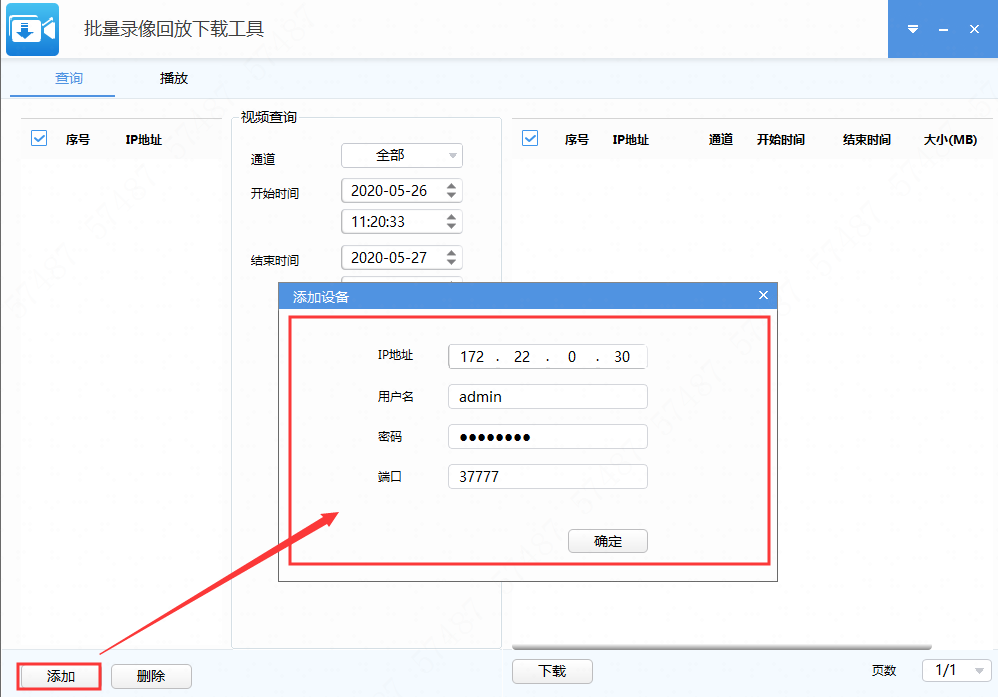Image resolution: width=998 pixels, height=697 pixels.
Task: Click the batch playback download app logo
Action: [32, 29]
